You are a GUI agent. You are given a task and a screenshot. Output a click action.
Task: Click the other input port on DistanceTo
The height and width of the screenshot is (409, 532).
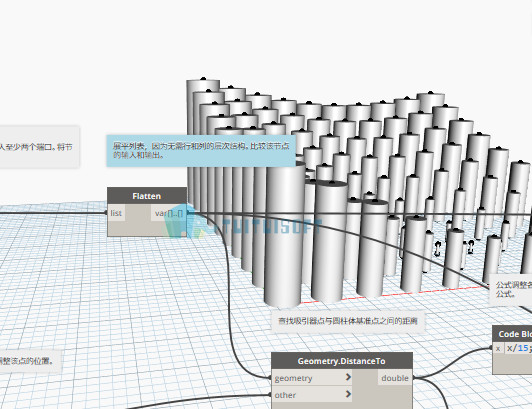click(312, 395)
